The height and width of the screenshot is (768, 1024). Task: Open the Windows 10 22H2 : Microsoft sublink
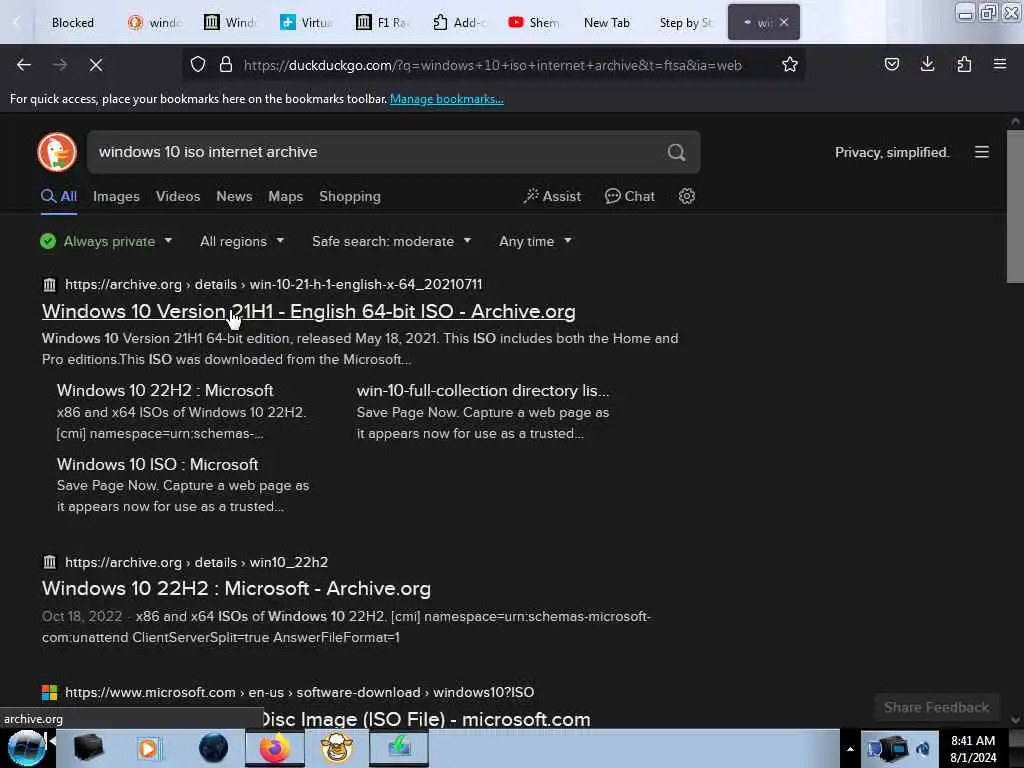[x=165, y=390]
